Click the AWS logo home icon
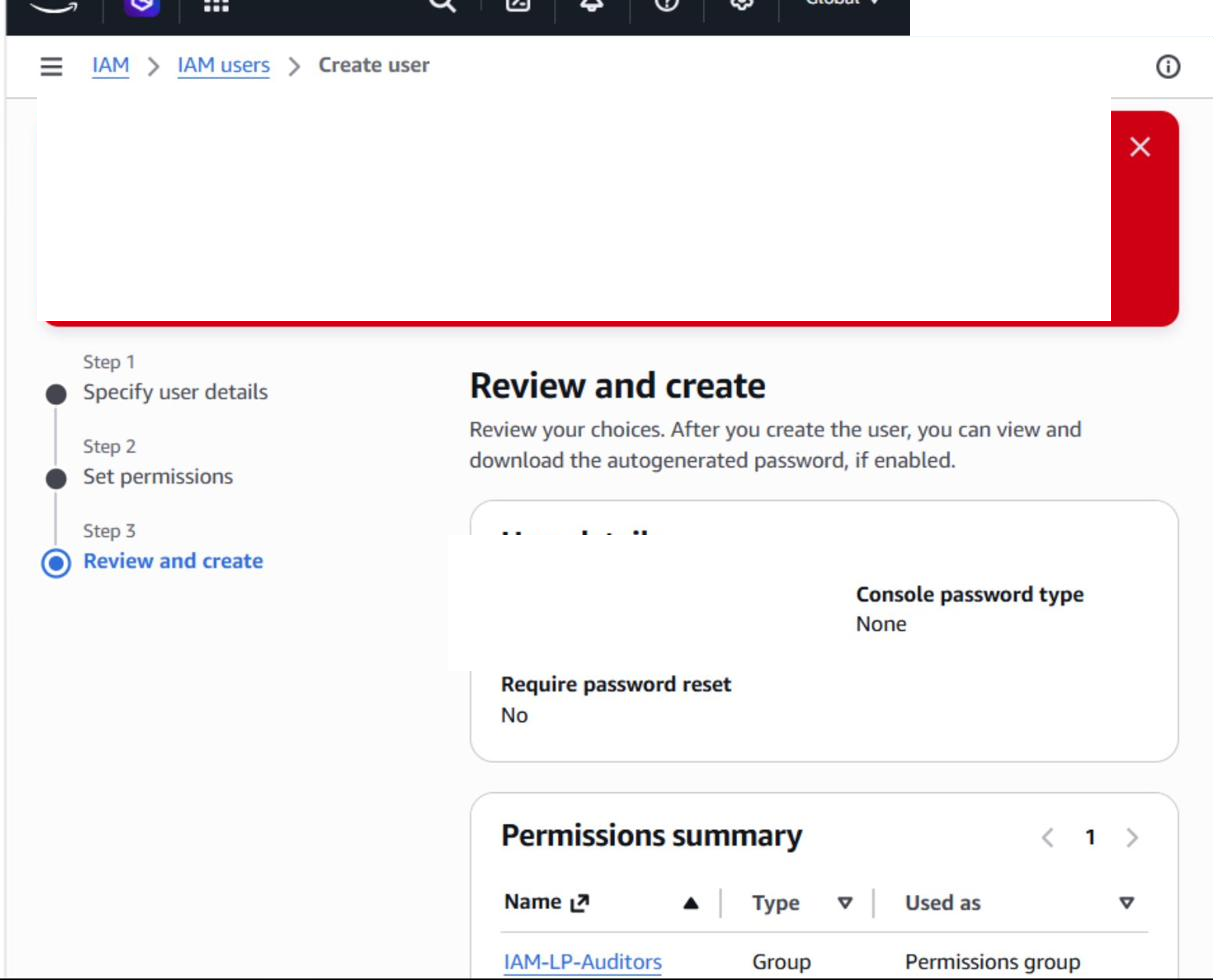 [x=52, y=6]
